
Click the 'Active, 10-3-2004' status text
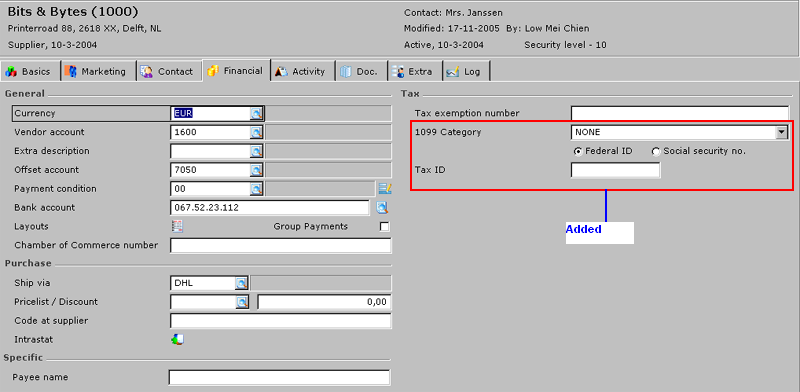click(444, 45)
